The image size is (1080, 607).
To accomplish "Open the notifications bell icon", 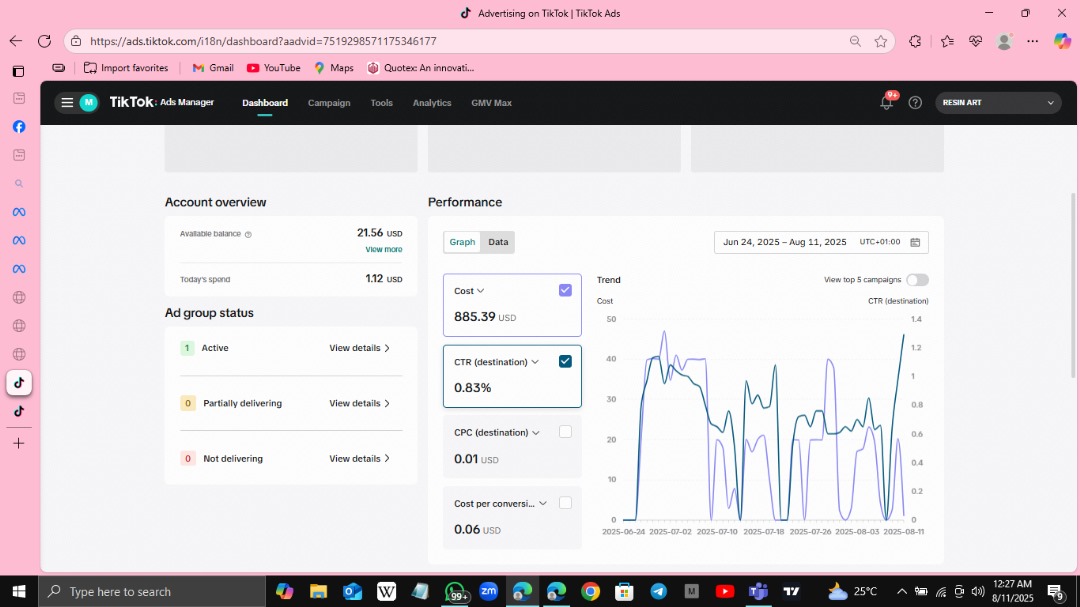I will coord(886,102).
